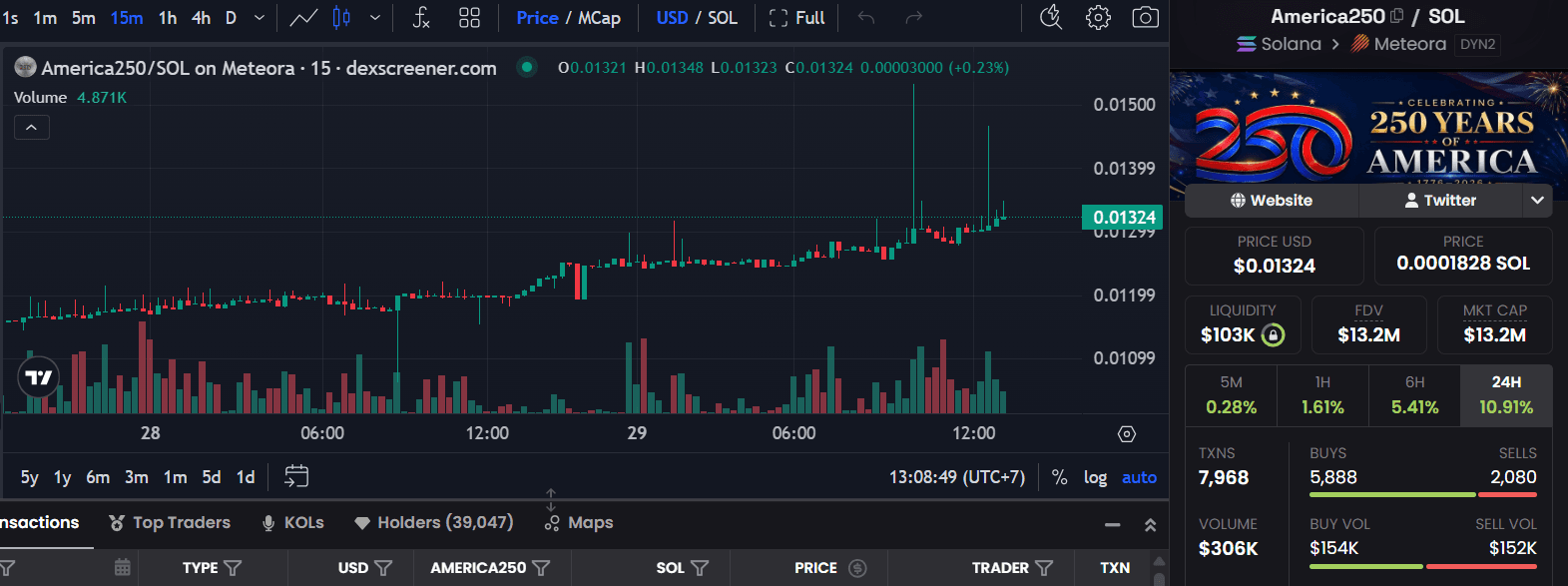Select the 1h timeframe
This screenshot has height=586, width=1568.
pyautogui.click(x=168, y=18)
